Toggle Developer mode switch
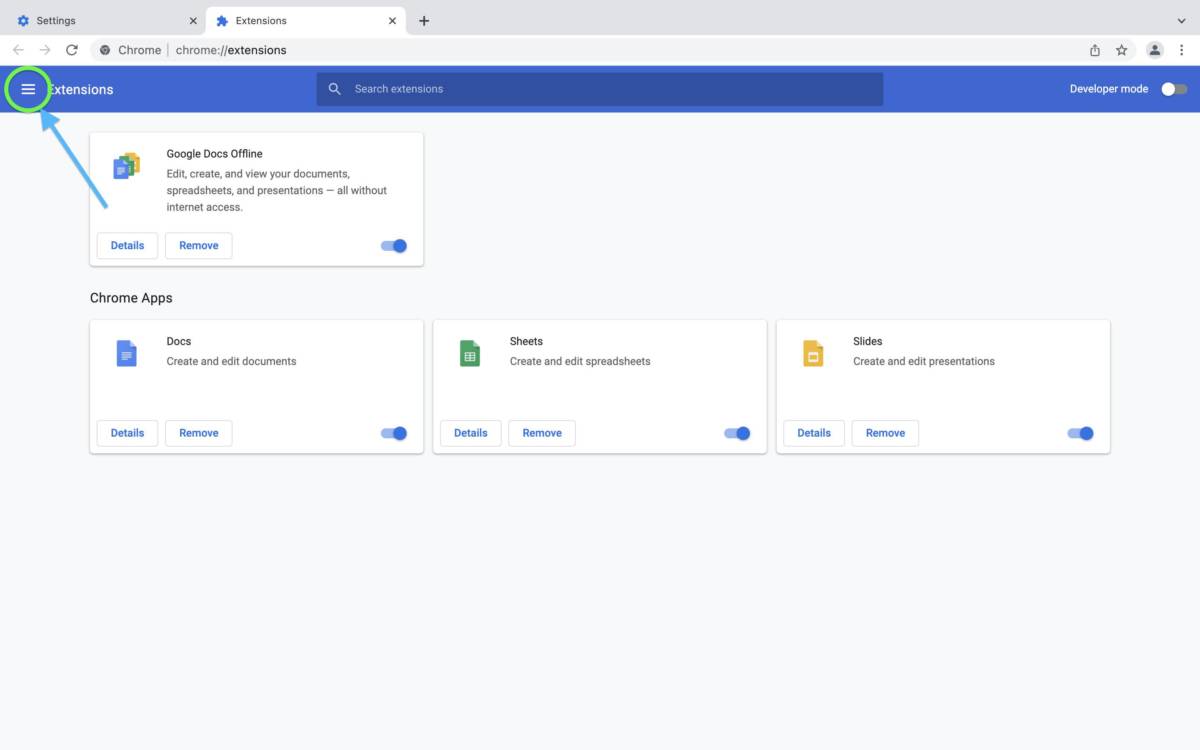 click(1174, 89)
